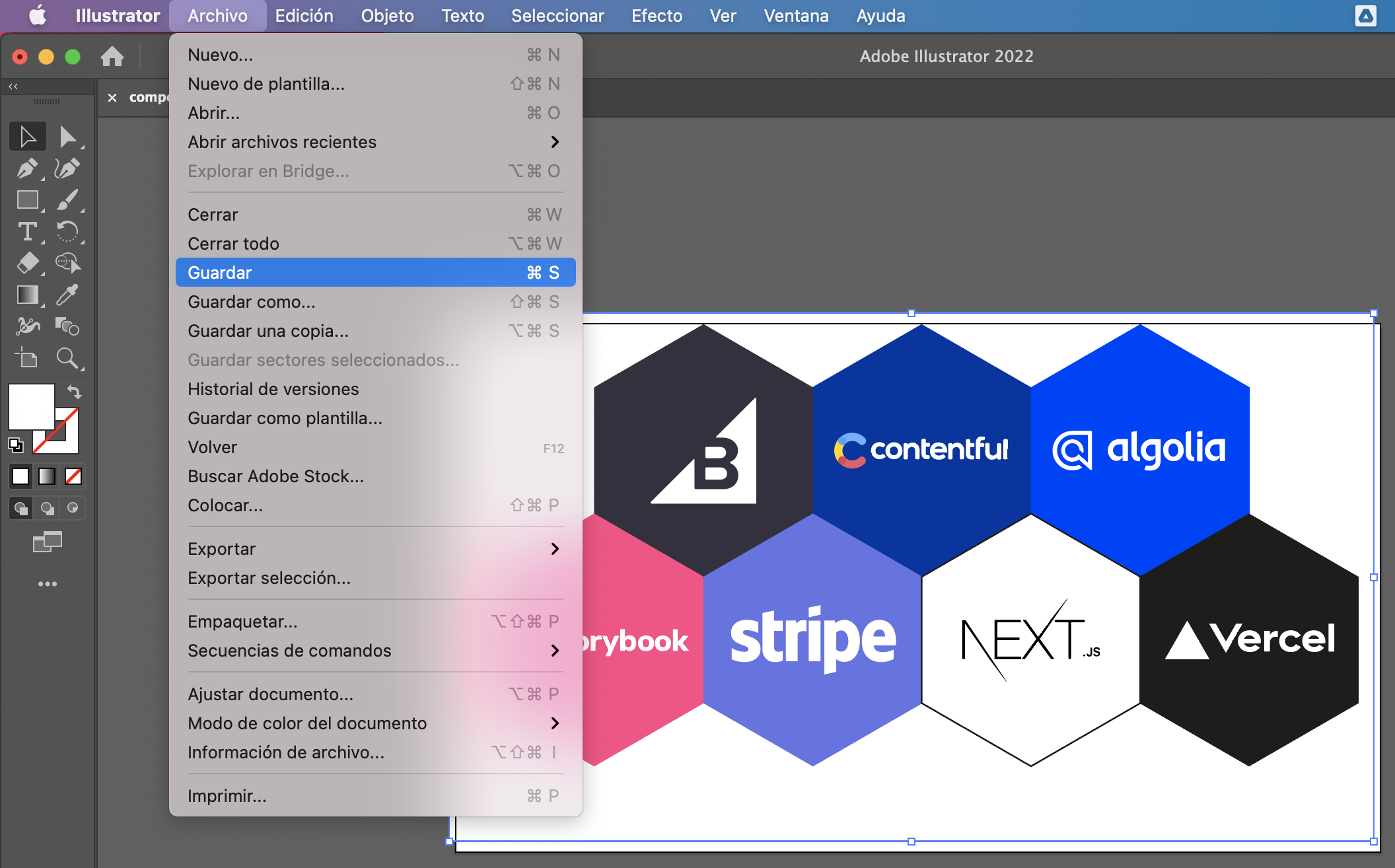Click the Guardar como... menu entry

coord(252,302)
